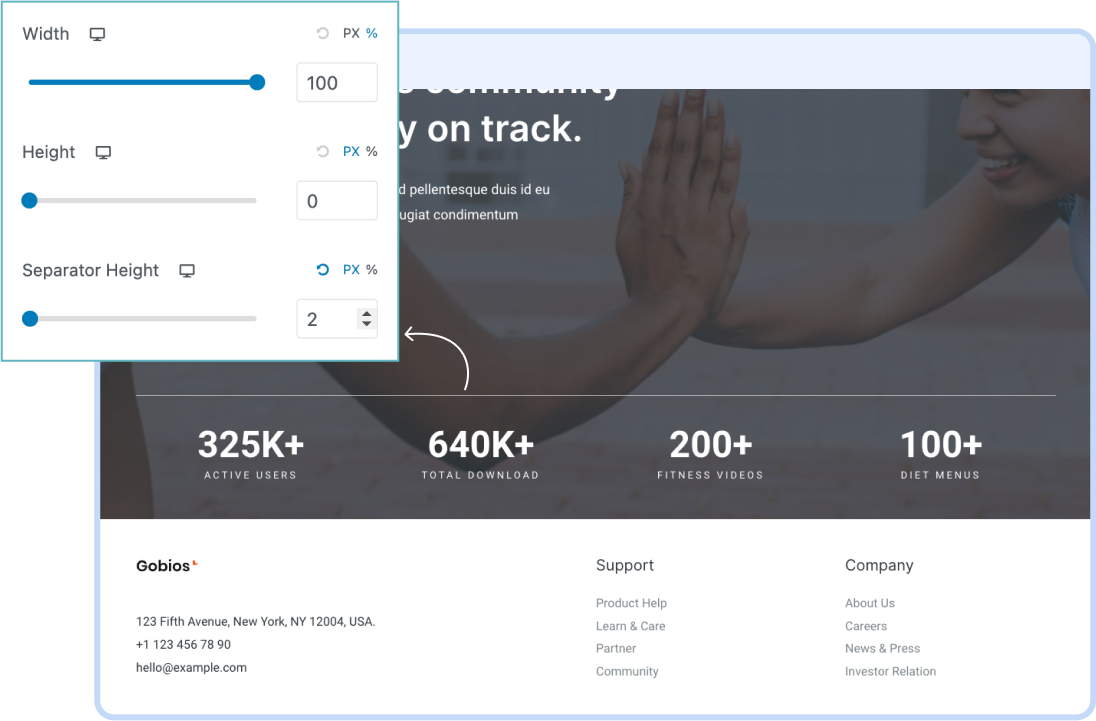Click the Gobios logo in the footer
Screen dimensions: 1096x721
pyautogui.click(x=163, y=565)
